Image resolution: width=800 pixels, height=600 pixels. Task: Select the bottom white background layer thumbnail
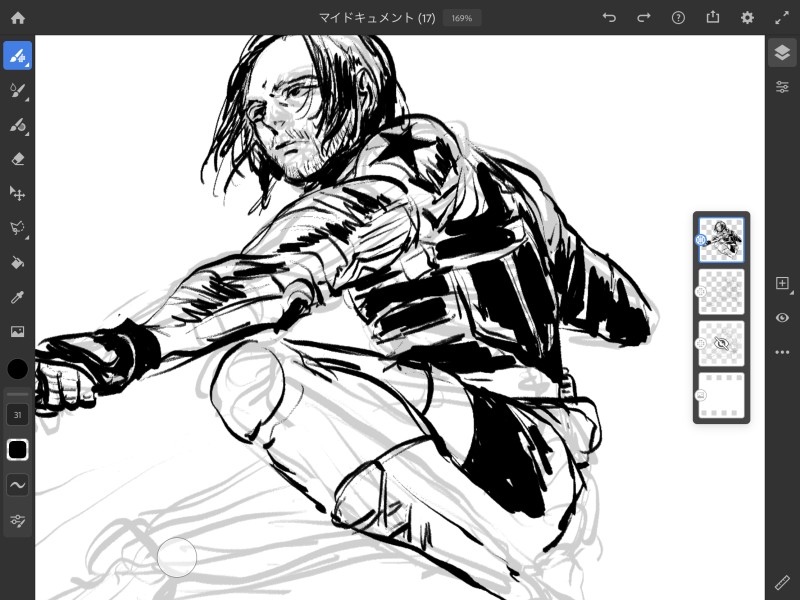tap(721, 395)
